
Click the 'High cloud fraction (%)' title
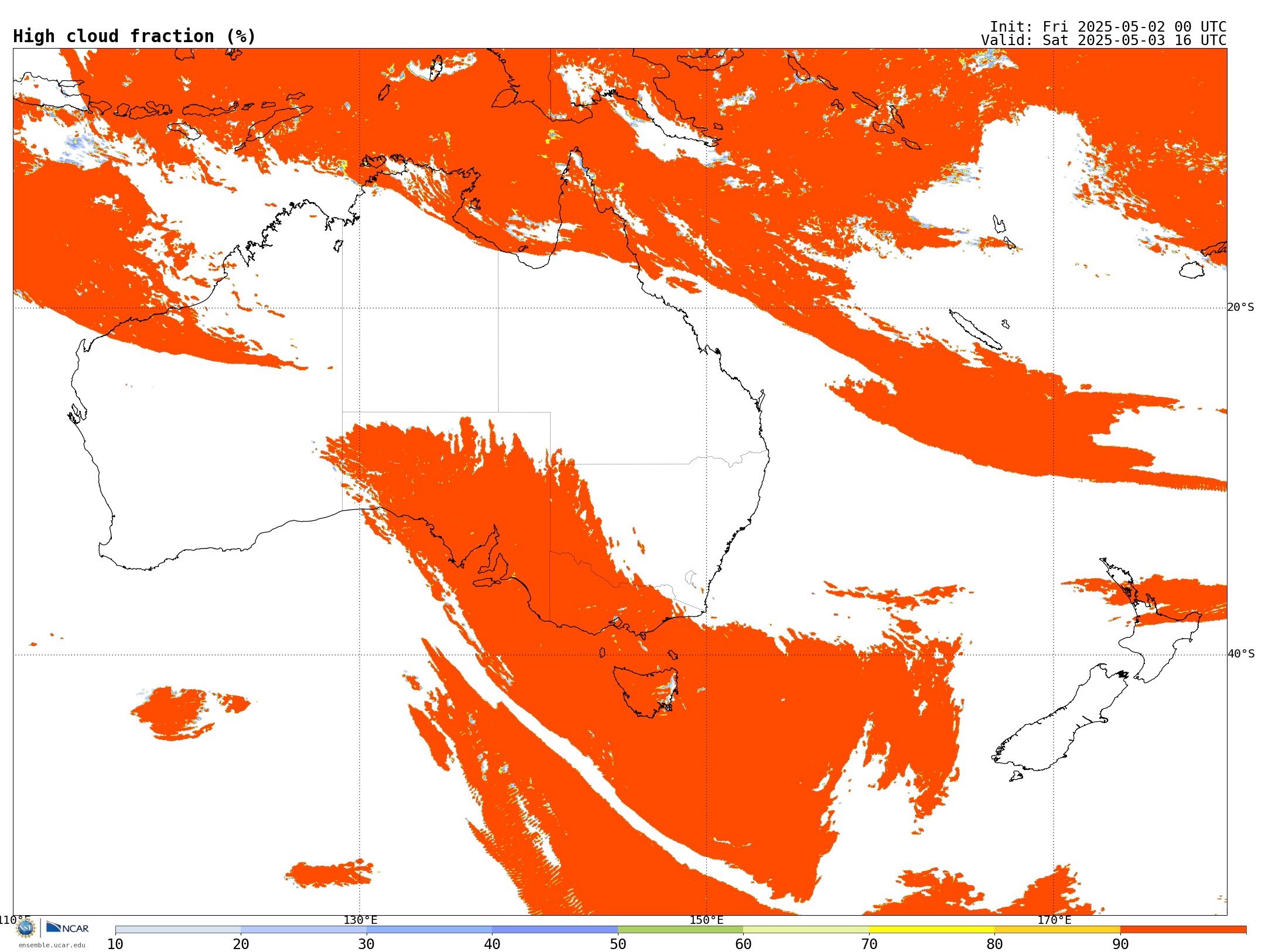pos(135,36)
